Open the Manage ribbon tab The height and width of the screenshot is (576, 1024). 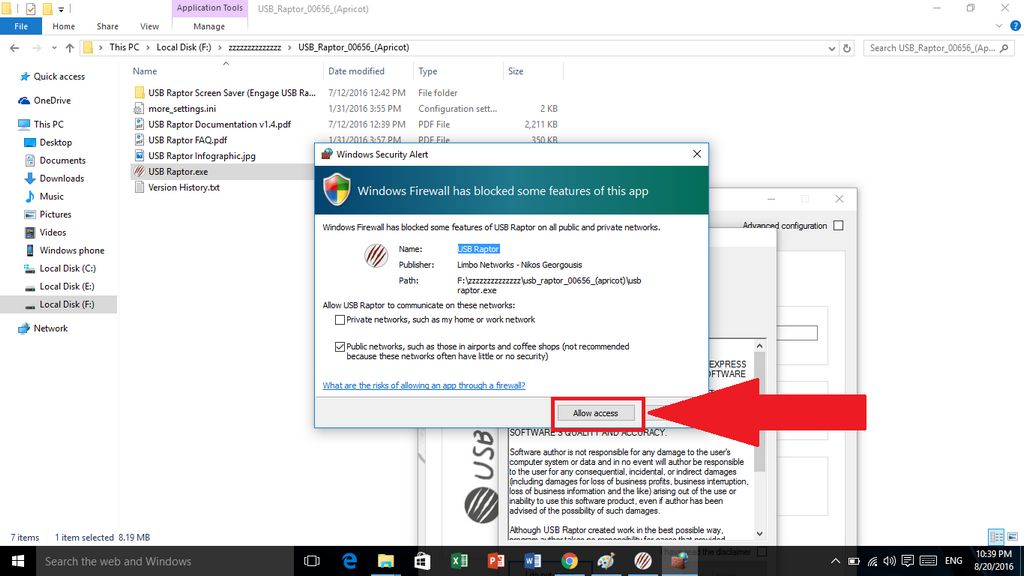[209, 26]
